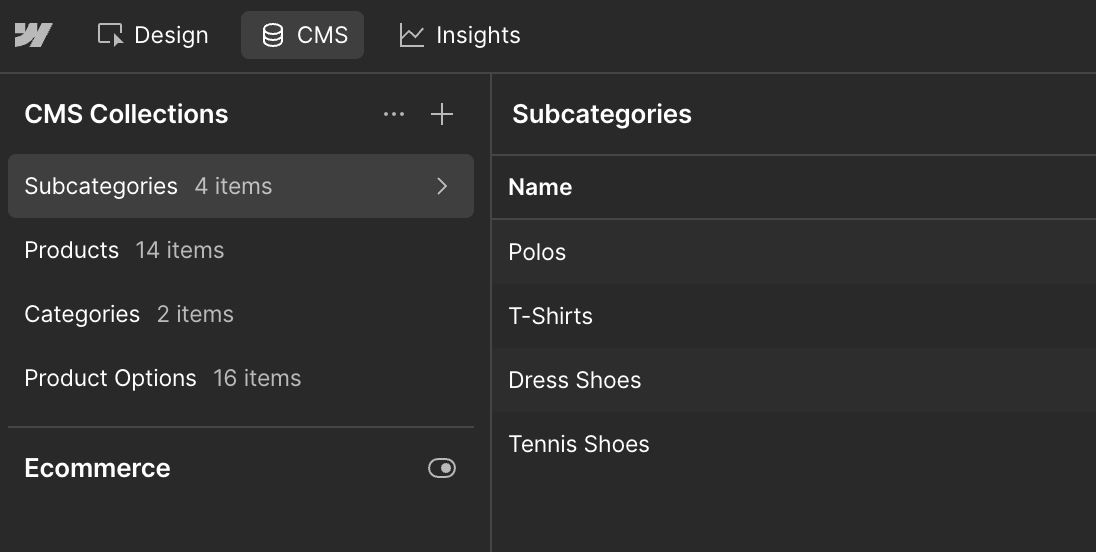Image resolution: width=1096 pixels, height=552 pixels.
Task: Open the Polos item
Action: [537, 252]
